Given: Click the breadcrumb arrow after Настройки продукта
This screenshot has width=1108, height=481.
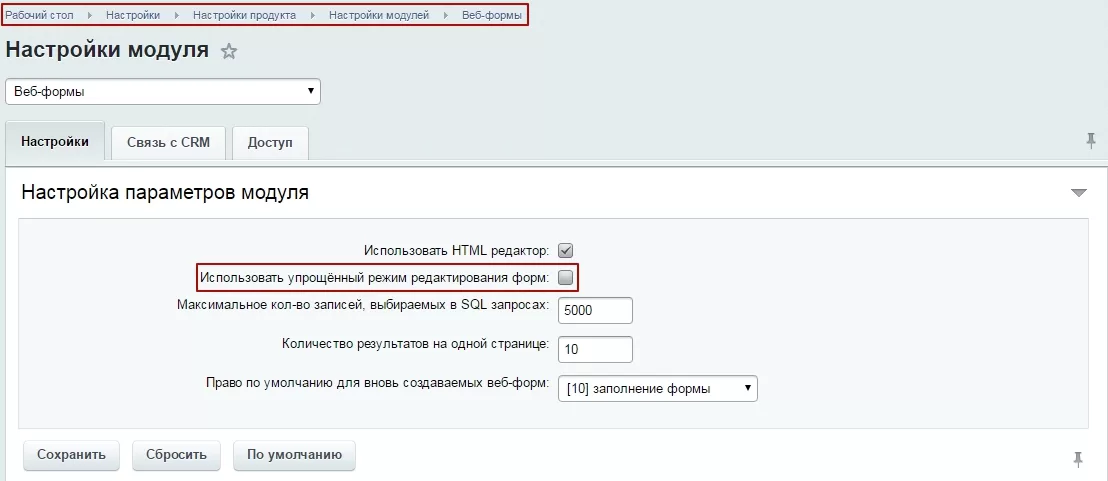Looking at the screenshot, I should click(x=313, y=15).
